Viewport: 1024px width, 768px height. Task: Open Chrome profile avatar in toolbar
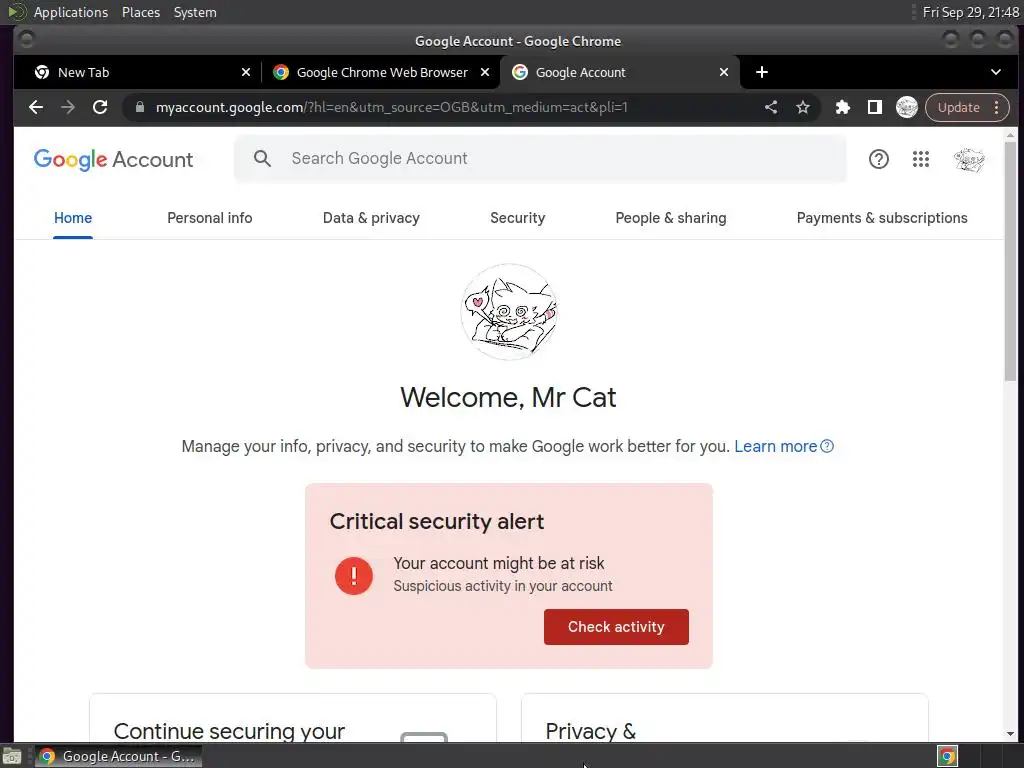point(906,107)
